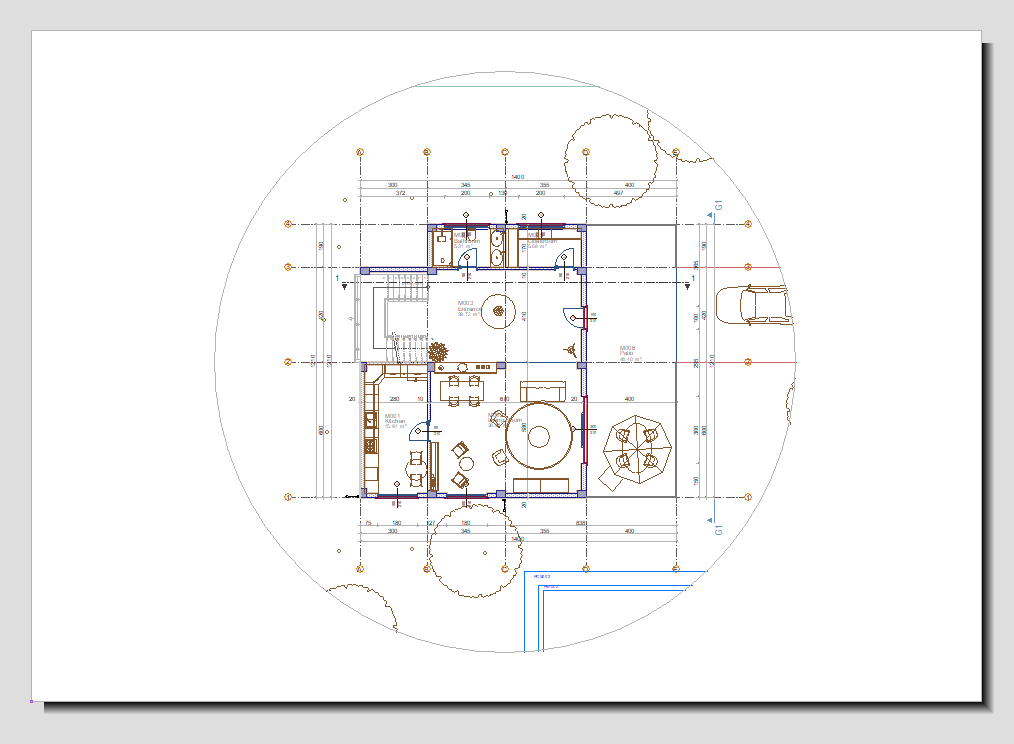Screen dimensions: 1014x744
Task: Click the upper G1 section marker
Action: 715,209
